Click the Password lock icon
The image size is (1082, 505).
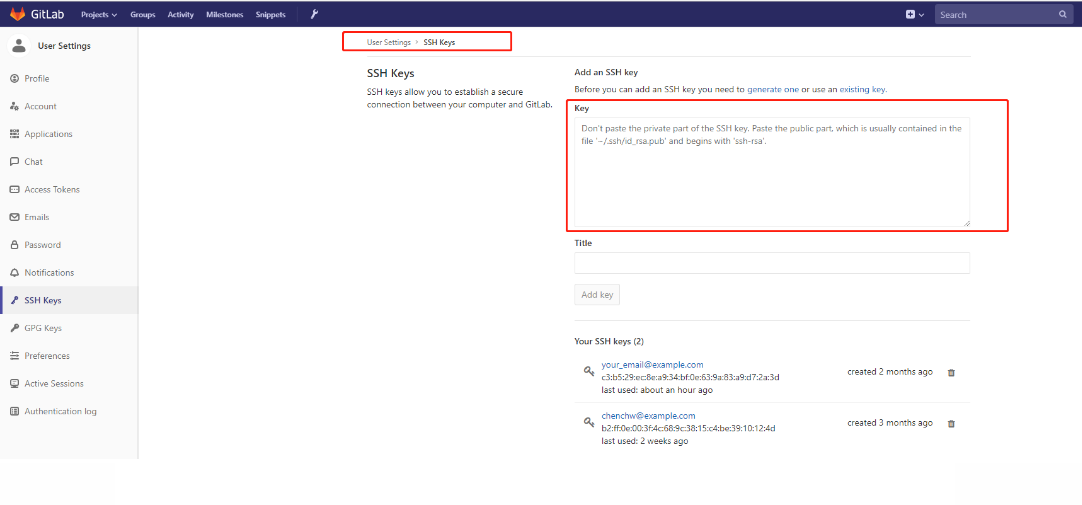[x=14, y=245]
